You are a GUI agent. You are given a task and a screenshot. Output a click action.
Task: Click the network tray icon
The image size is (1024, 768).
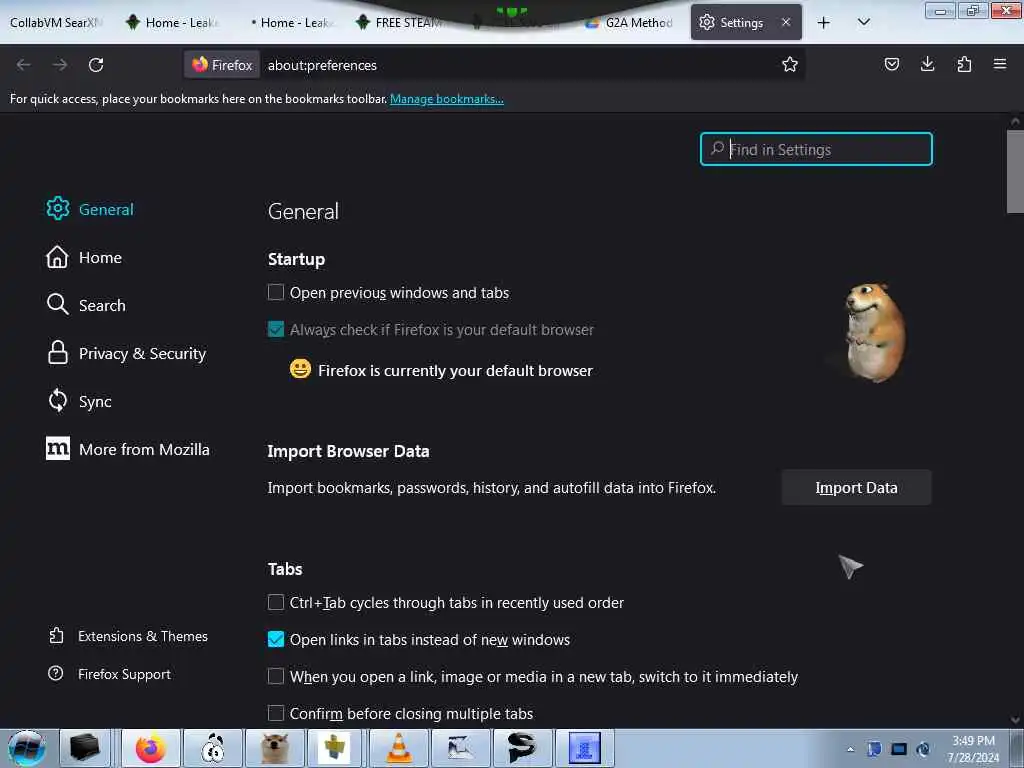click(899, 749)
